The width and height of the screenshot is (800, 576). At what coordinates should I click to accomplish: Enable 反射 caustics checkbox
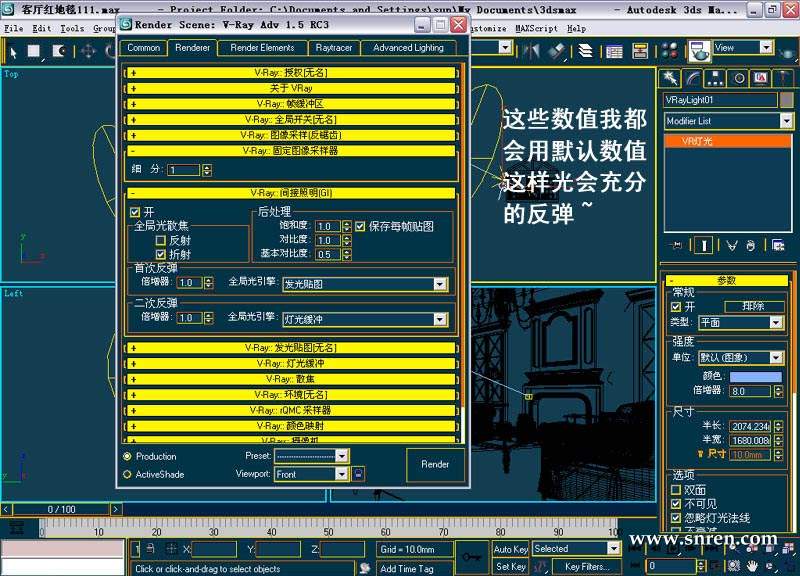click(x=160, y=240)
